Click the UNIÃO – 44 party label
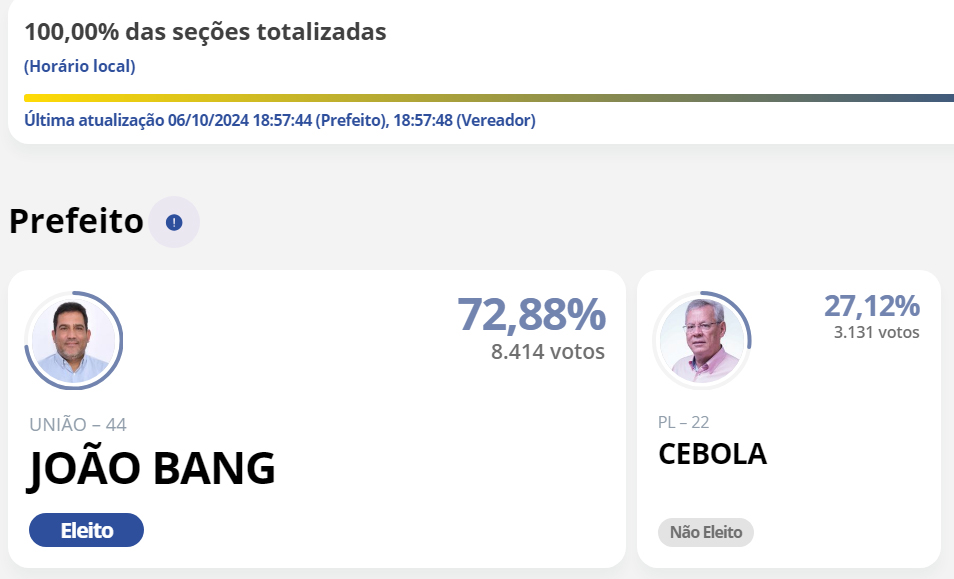 click(x=78, y=425)
